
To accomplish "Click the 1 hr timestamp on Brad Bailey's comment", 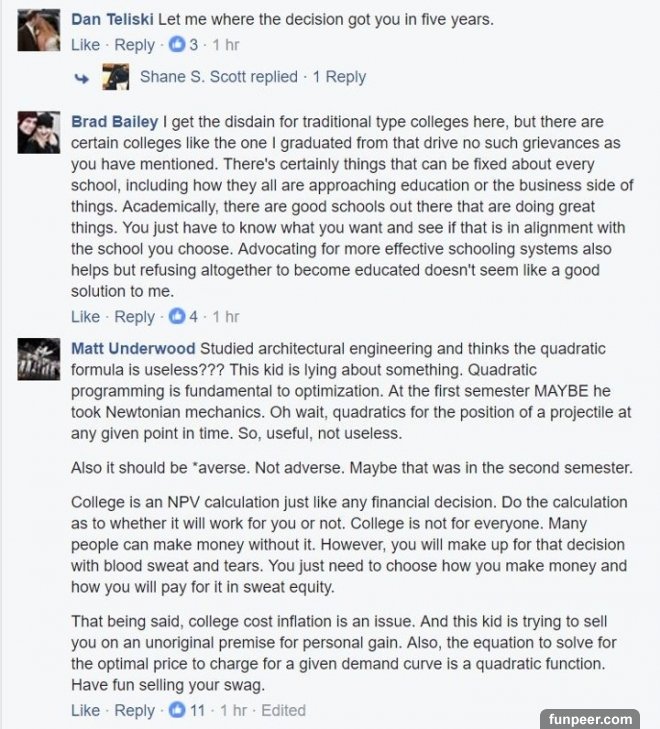I will [x=227, y=317].
